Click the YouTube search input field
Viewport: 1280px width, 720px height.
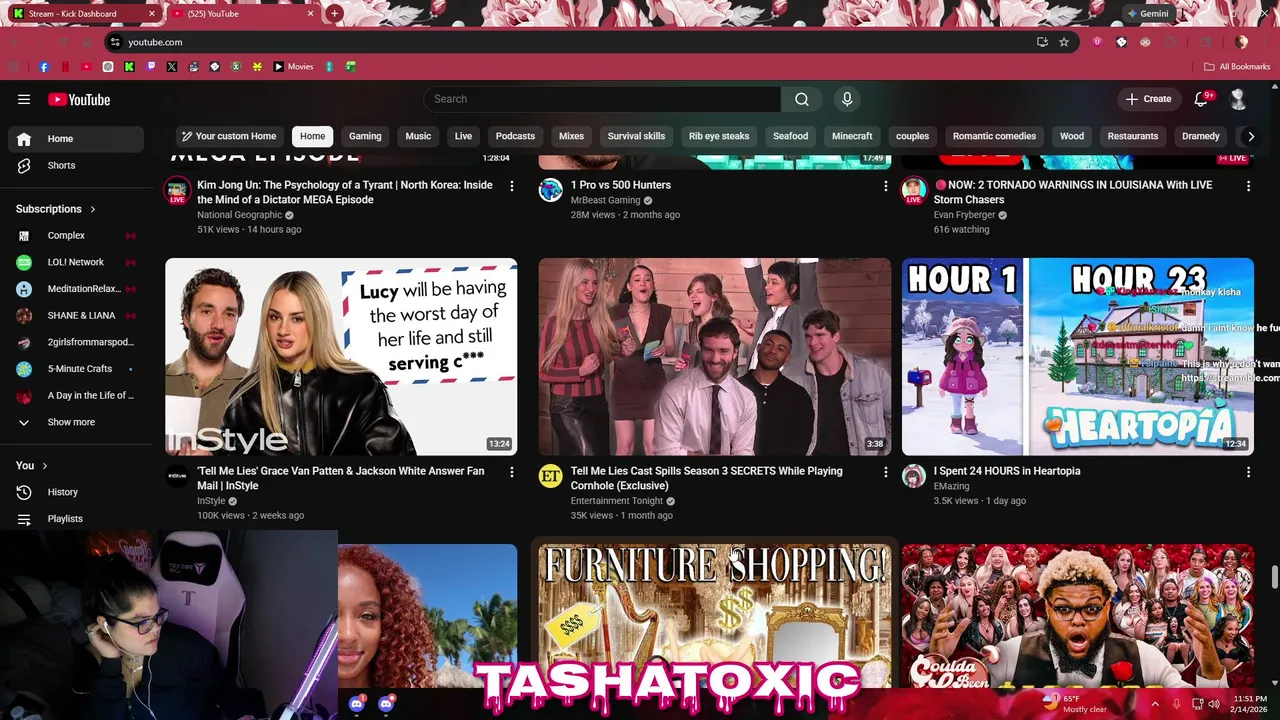(x=602, y=99)
